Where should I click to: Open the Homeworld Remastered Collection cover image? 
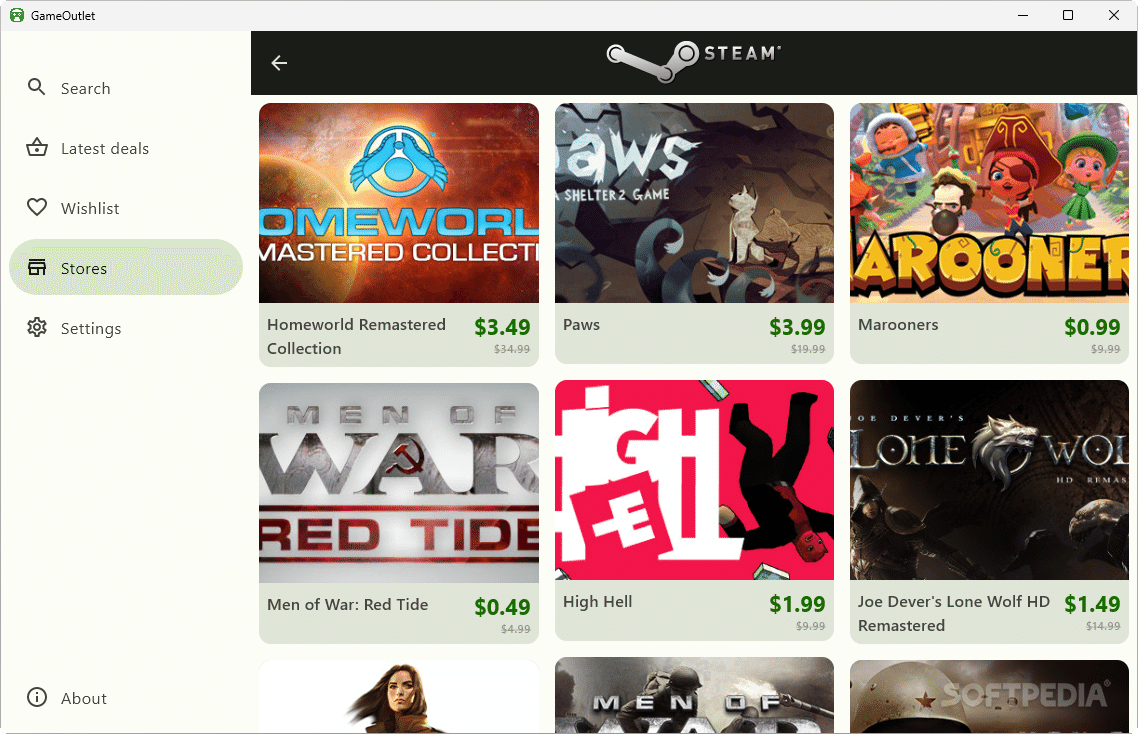click(399, 203)
